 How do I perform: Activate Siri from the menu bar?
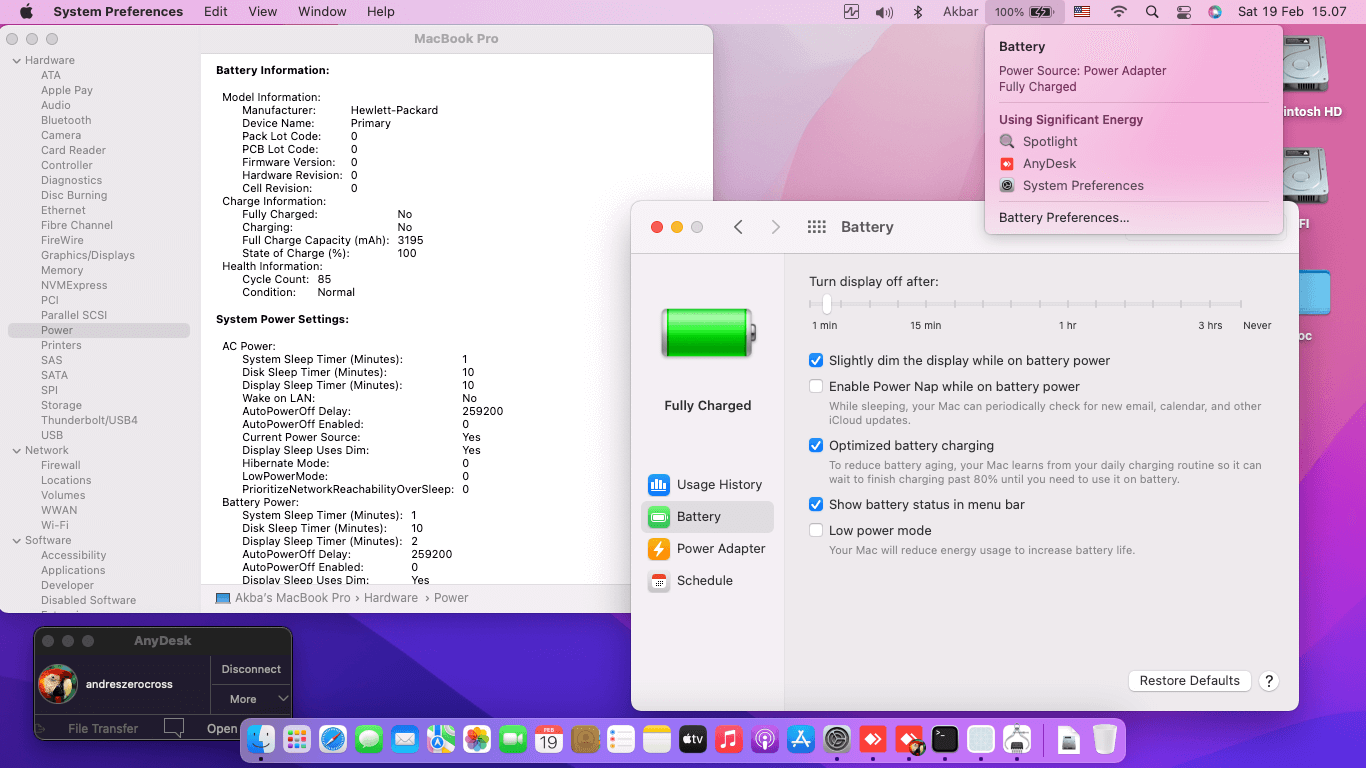pos(1215,12)
